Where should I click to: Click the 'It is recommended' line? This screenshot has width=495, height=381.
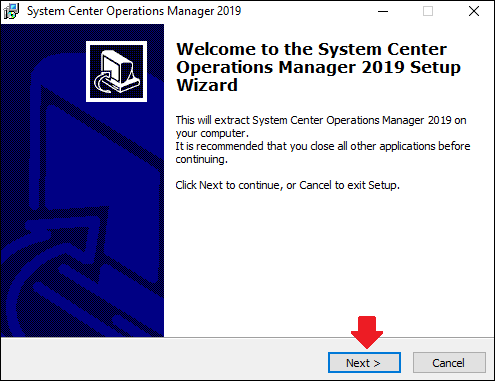coord(323,146)
